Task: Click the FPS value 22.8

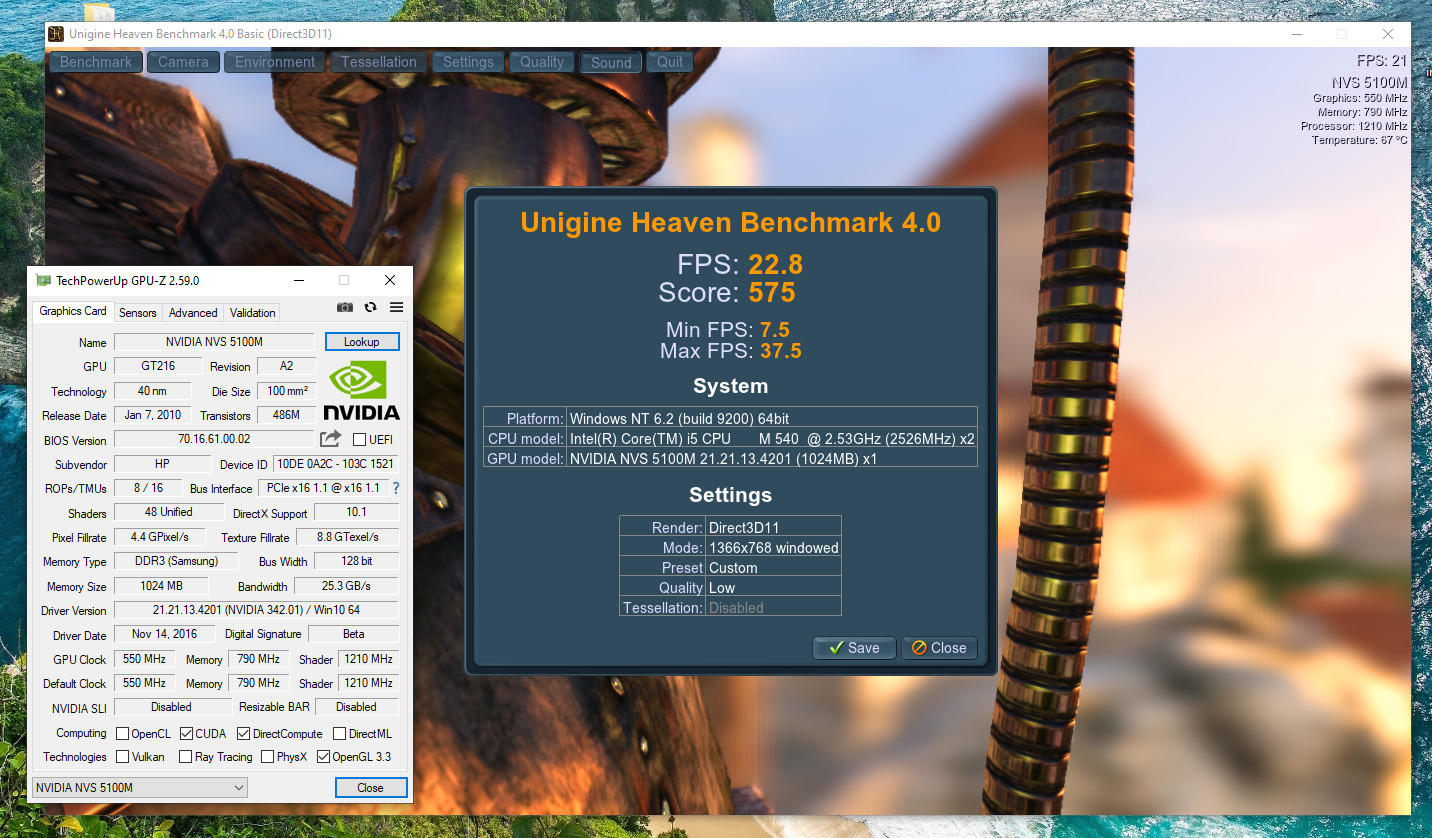Action: pos(775,264)
